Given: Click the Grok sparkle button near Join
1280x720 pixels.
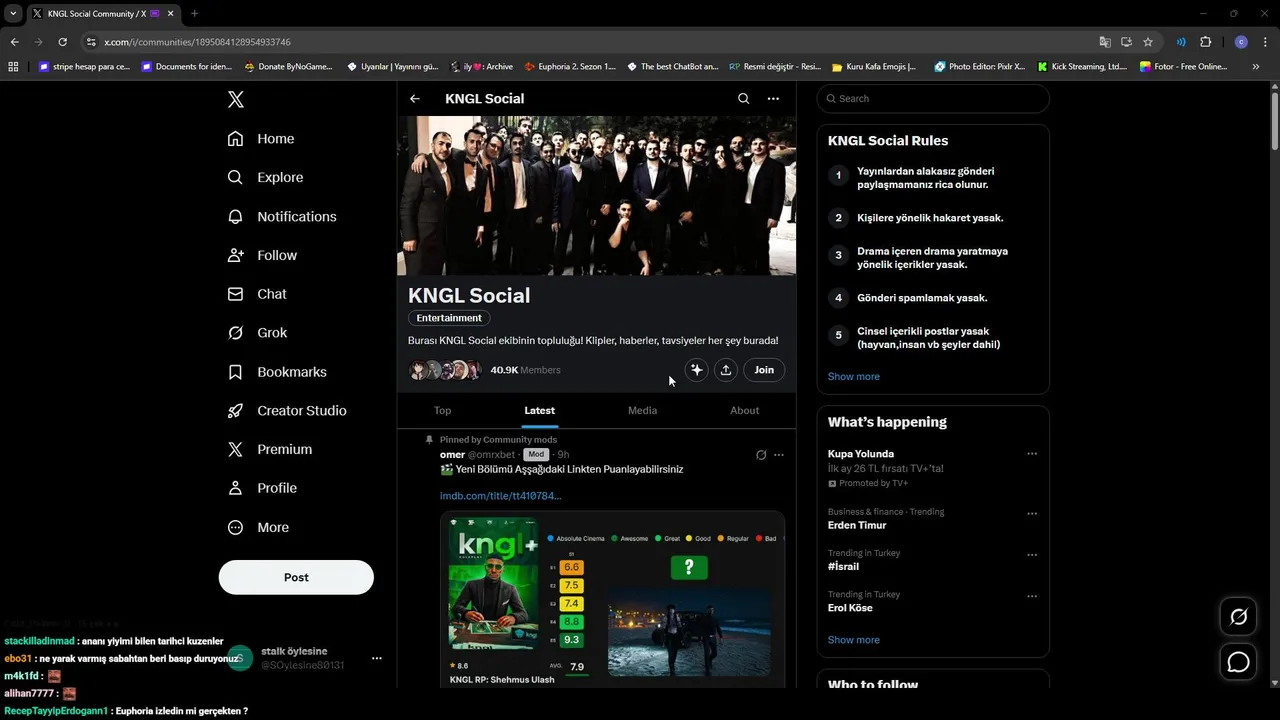Looking at the screenshot, I should [696, 370].
